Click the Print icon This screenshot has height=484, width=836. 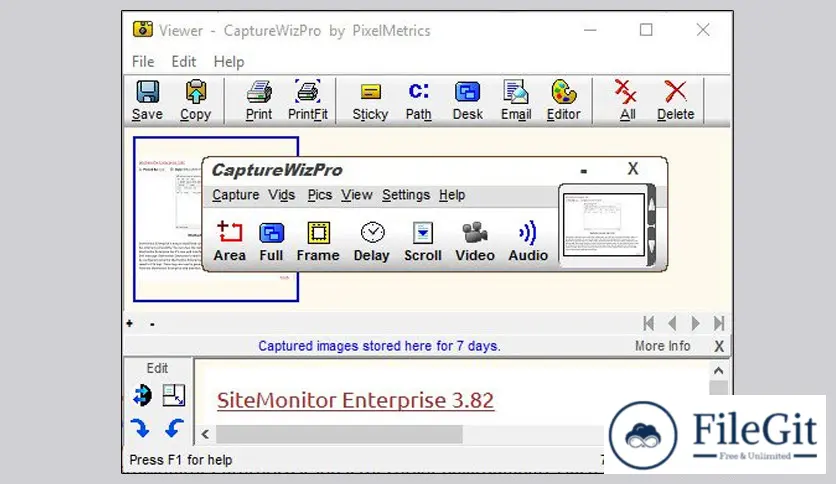(259, 101)
